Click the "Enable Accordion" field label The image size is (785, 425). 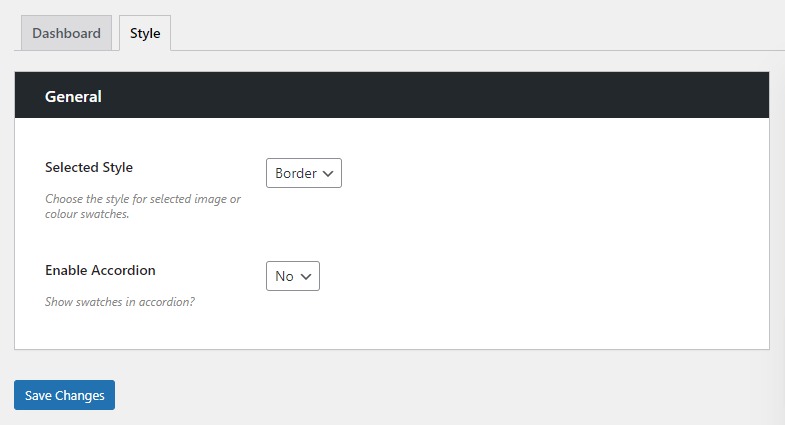(100, 270)
